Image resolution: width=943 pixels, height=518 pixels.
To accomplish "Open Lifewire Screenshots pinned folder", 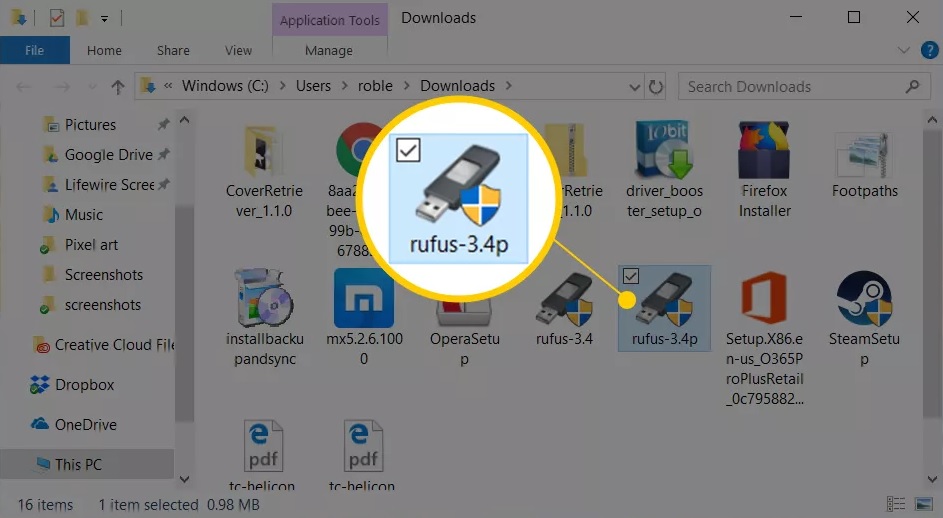I will click(x=109, y=185).
